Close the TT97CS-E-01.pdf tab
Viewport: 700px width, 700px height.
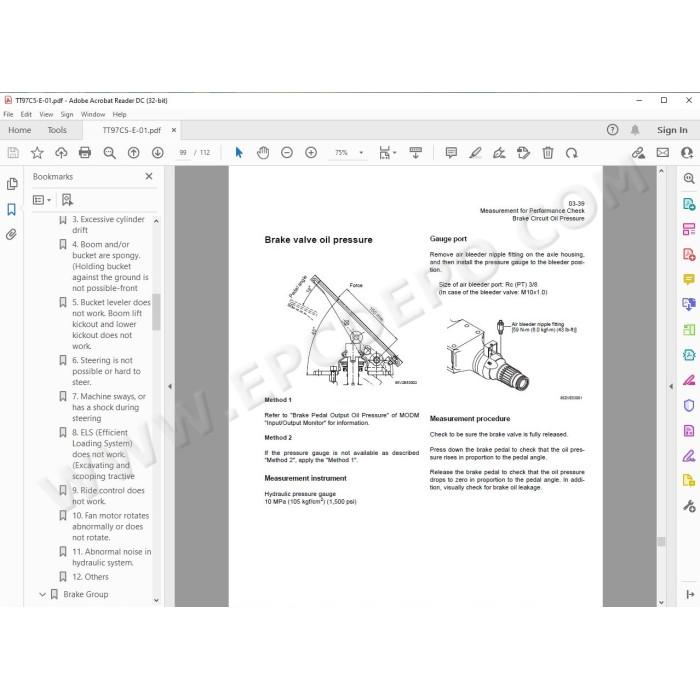(174, 130)
